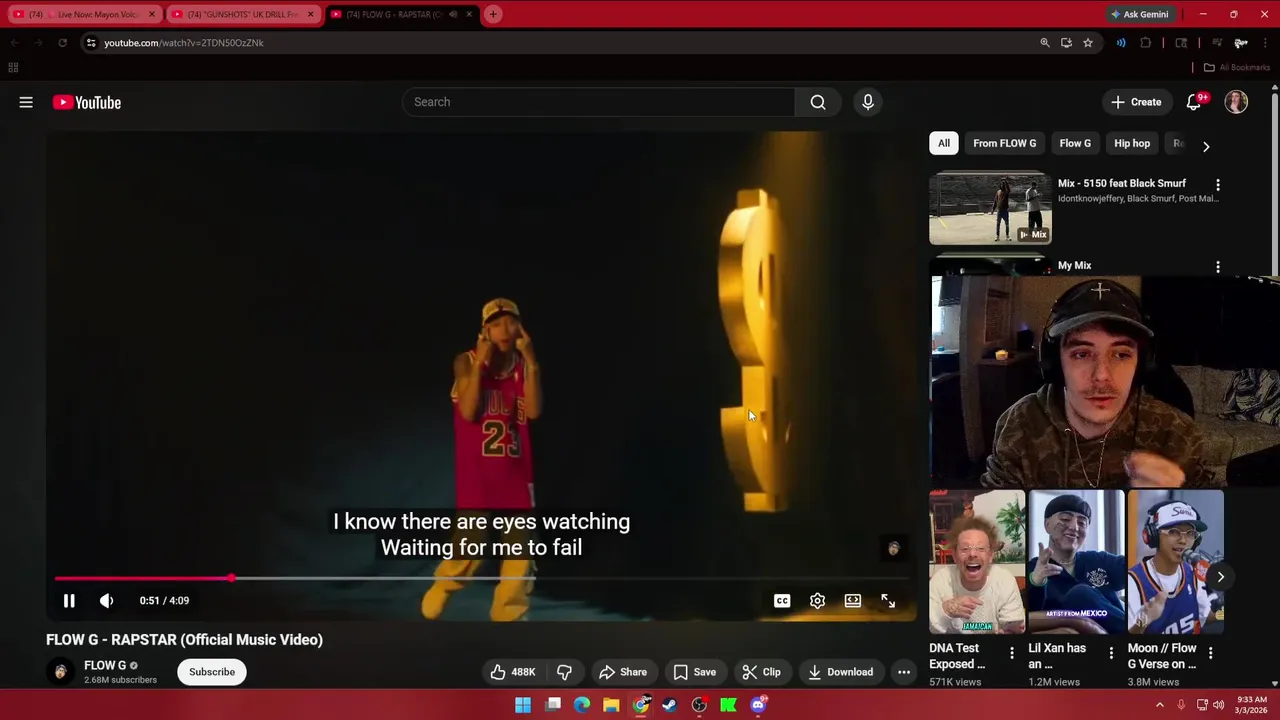Switch to Live Now Mayon Volcano tab
The height and width of the screenshot is (720, 1280).
coord(83,14)
